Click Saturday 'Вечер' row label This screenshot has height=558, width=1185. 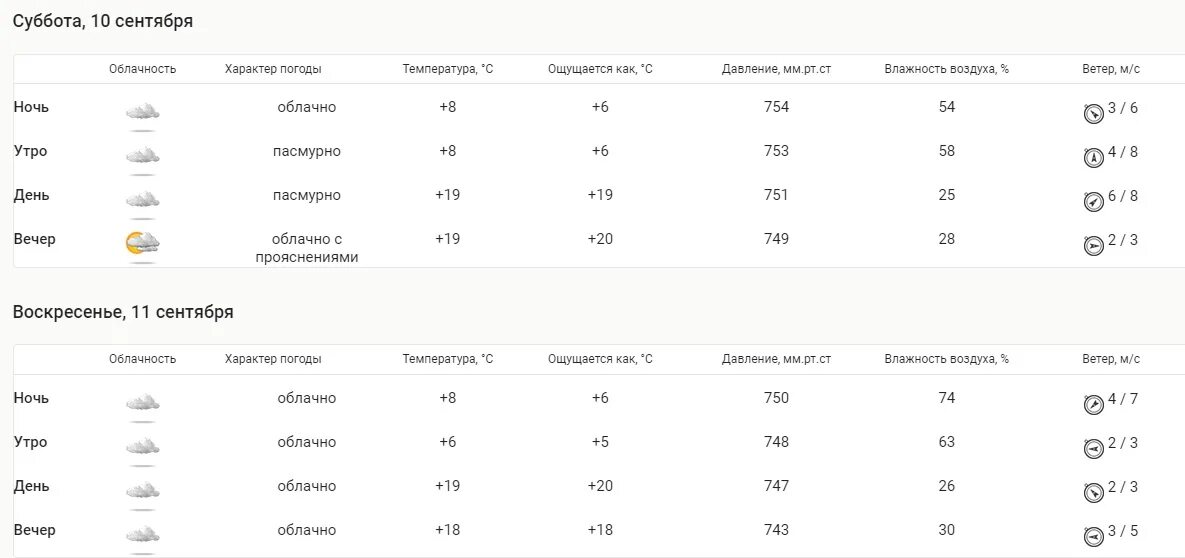point(34,239)
